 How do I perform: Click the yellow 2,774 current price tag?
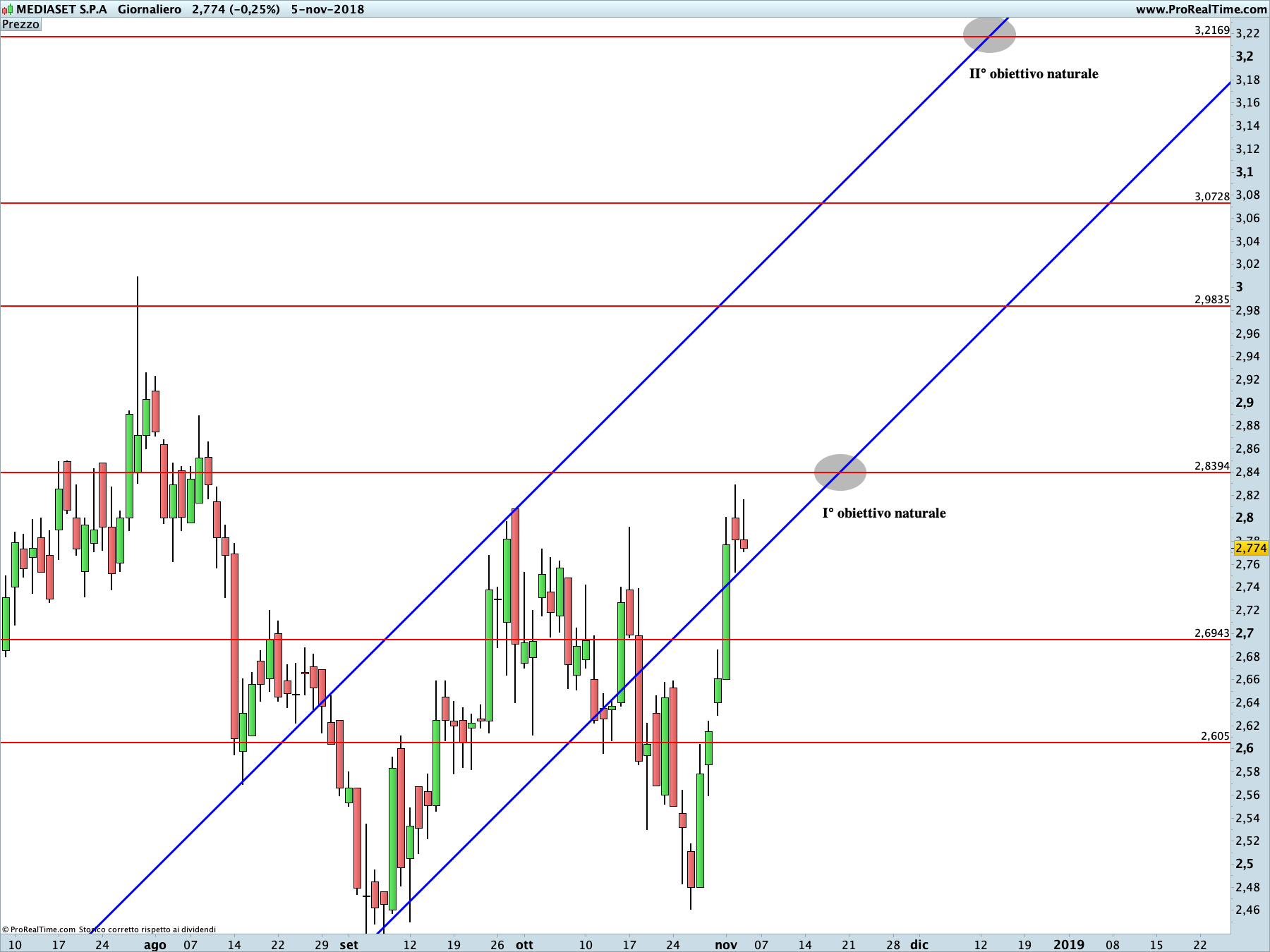coord(1251,548)
